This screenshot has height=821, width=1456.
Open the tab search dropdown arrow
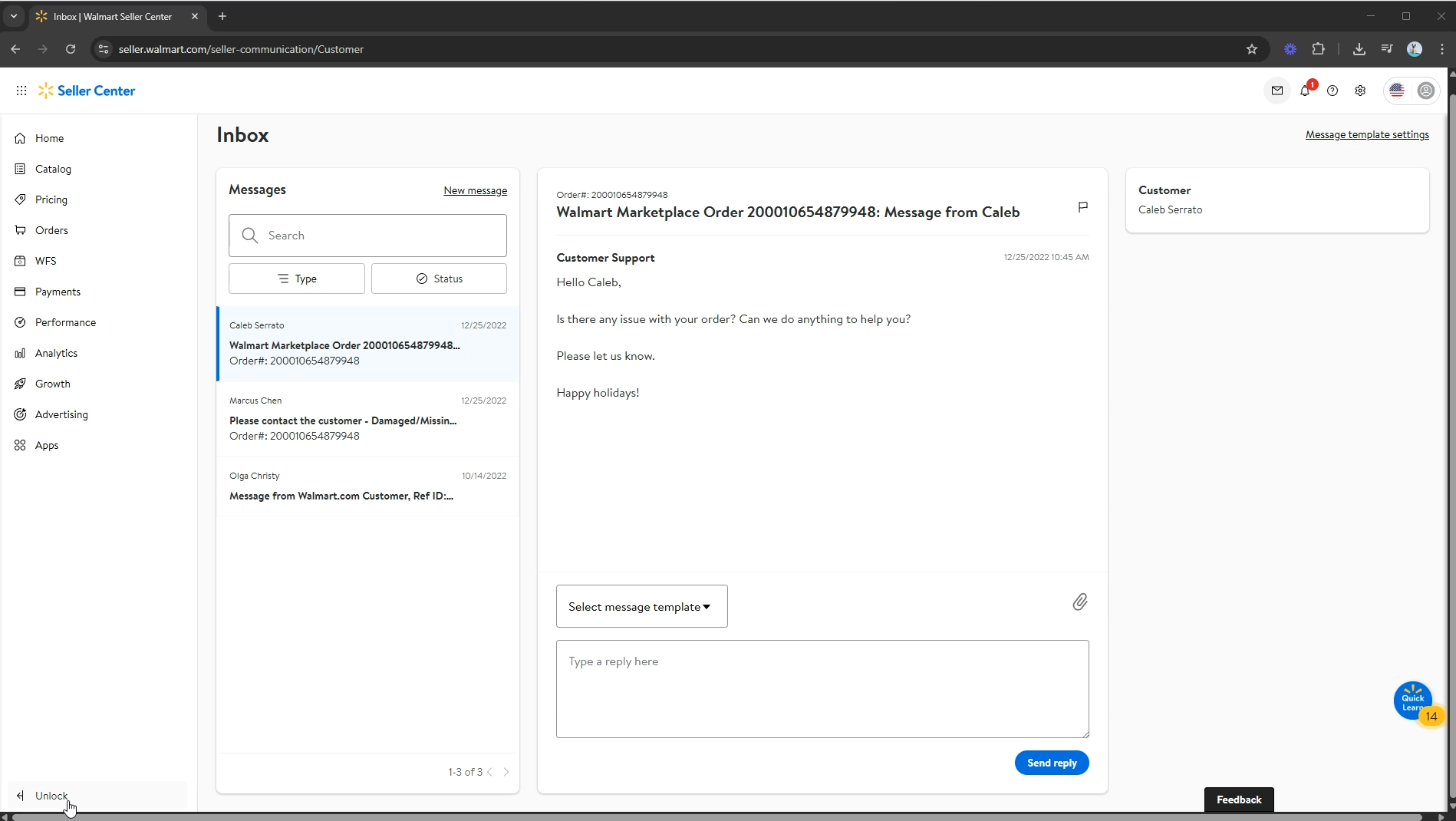coord(14,16)
